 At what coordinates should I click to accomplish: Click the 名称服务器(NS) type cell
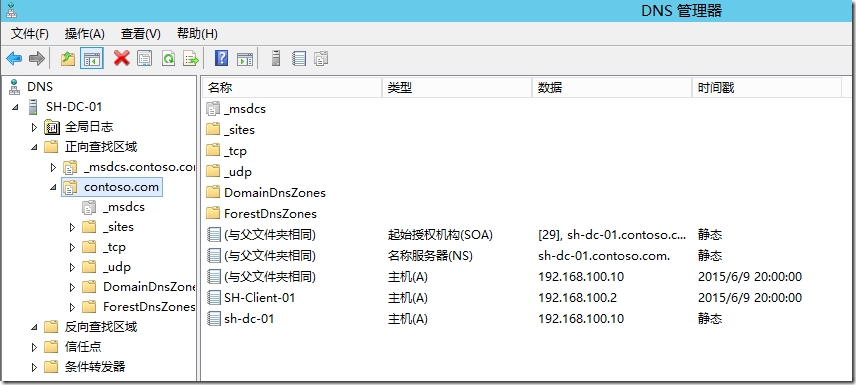[430, 256]
